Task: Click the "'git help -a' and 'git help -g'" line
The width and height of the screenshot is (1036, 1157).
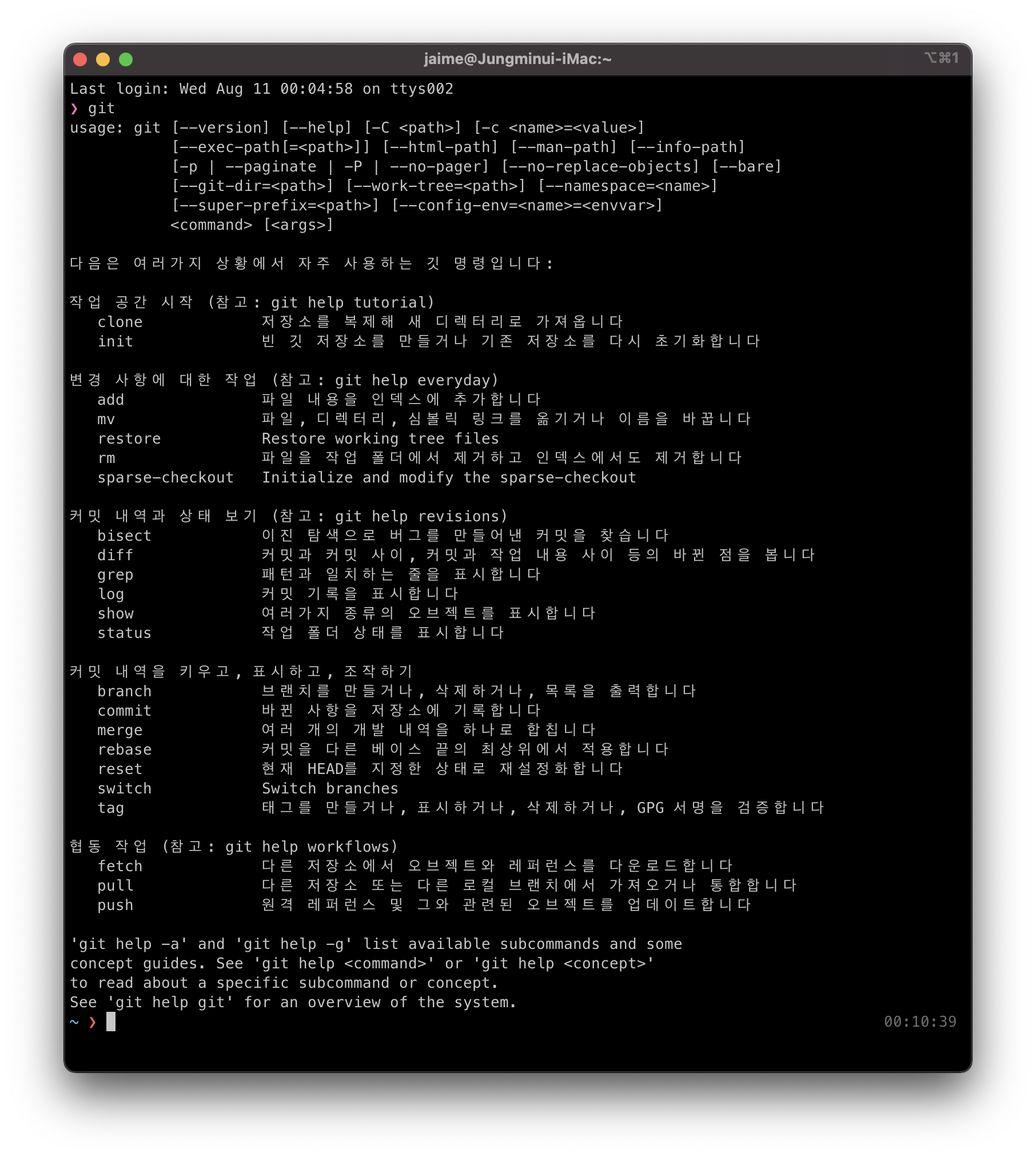Action: pyautogui.click(x=376, y=944)
